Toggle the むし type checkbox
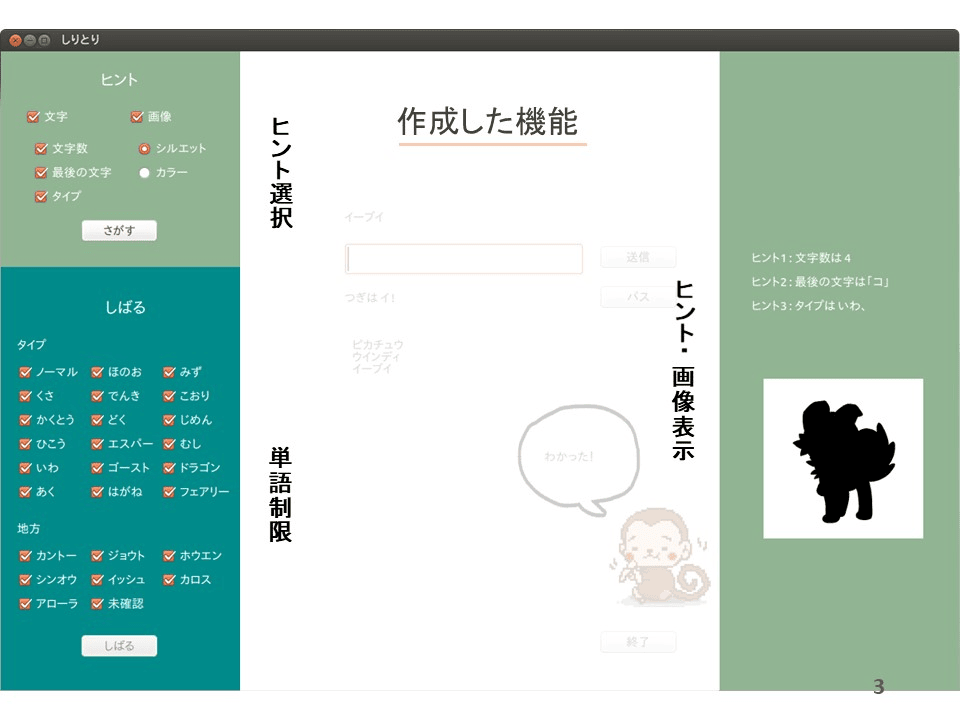Viewport: 960px width, 720px height. click(169, 443)
